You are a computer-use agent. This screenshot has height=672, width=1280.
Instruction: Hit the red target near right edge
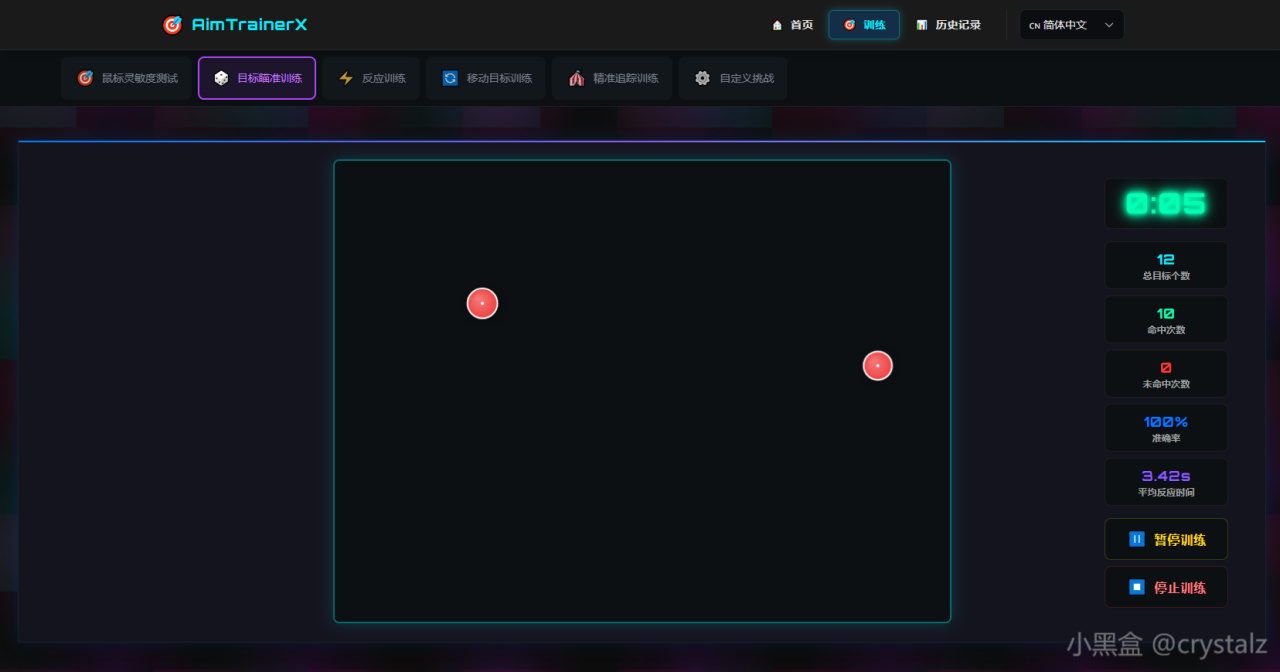pos(878,366)
